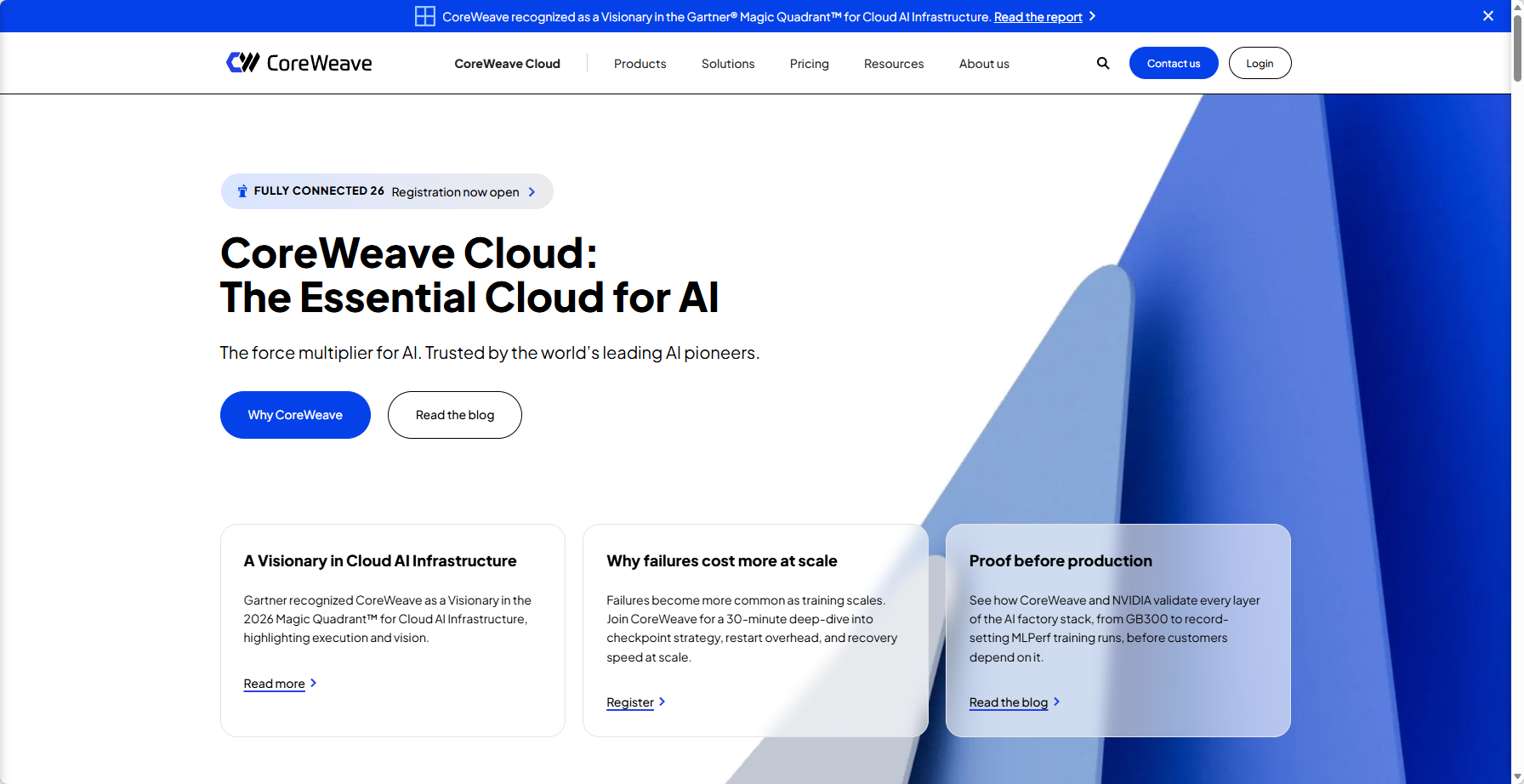The height and width of the screenshot is (784, 1524).
Task: Open the Solutions menu
Action: 728,64
